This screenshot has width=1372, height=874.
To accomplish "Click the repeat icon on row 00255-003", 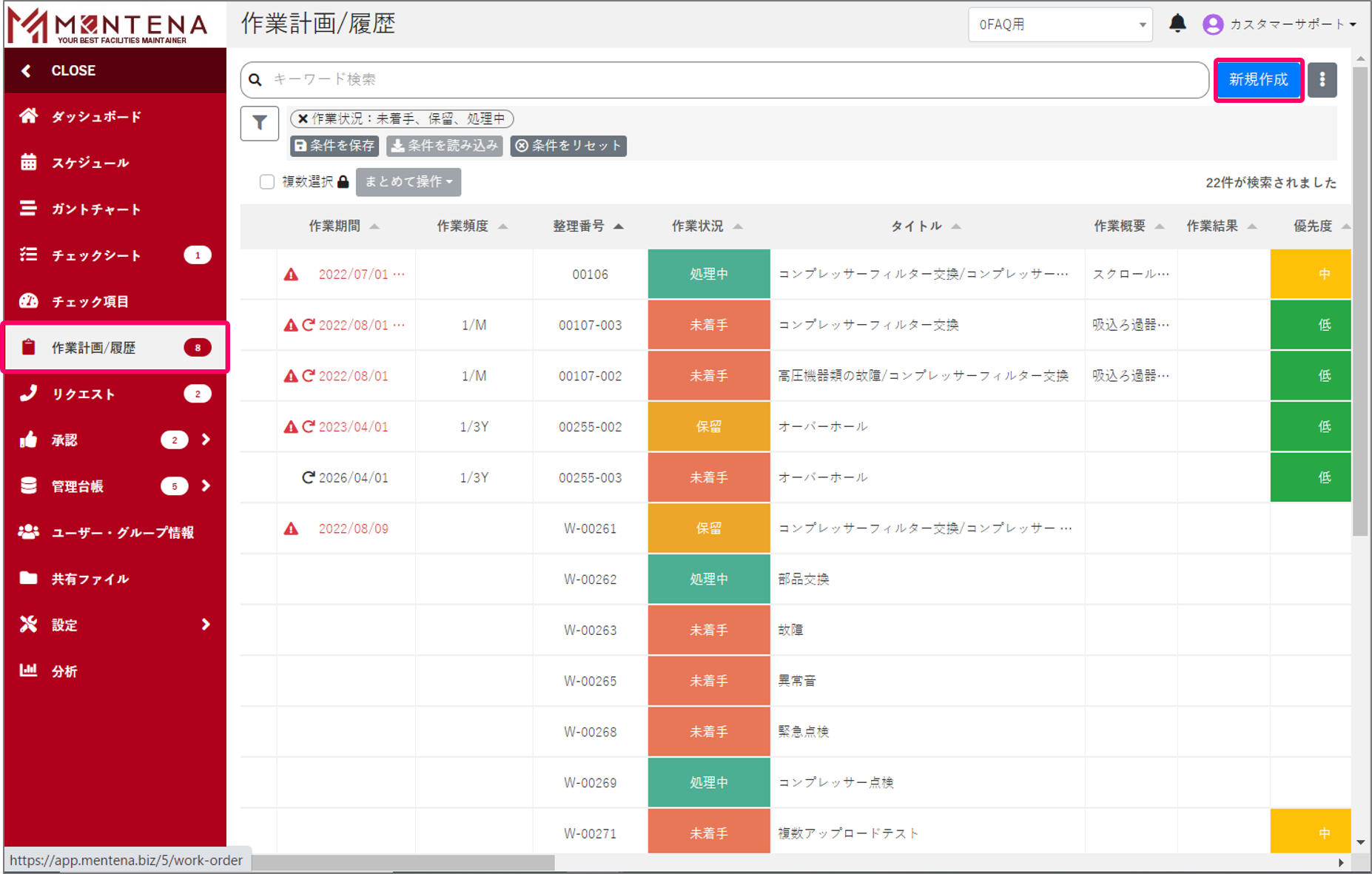I will [308, 477].
